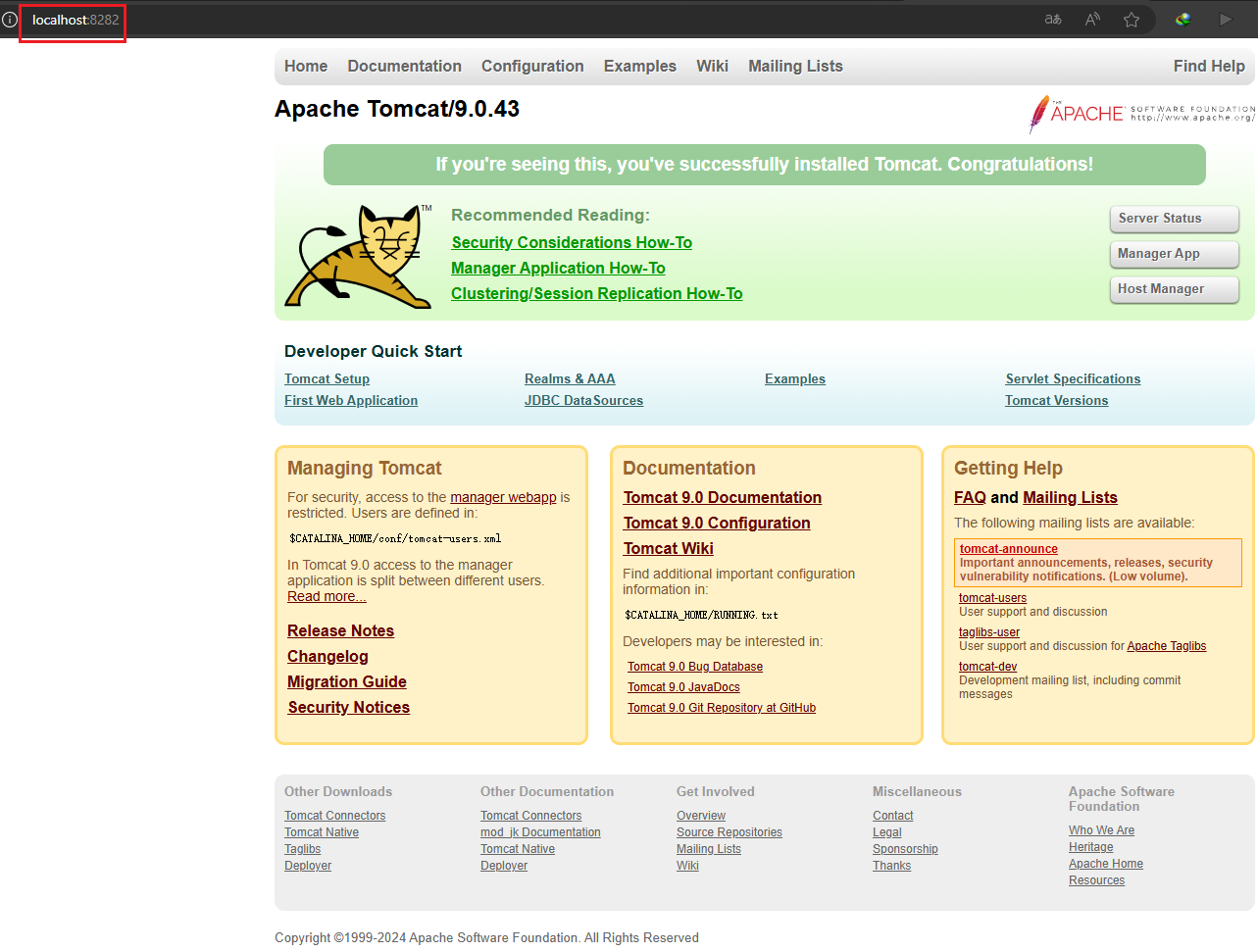Open the Documentation menu item
The image size is (1258, 952).
pos(404,66)
